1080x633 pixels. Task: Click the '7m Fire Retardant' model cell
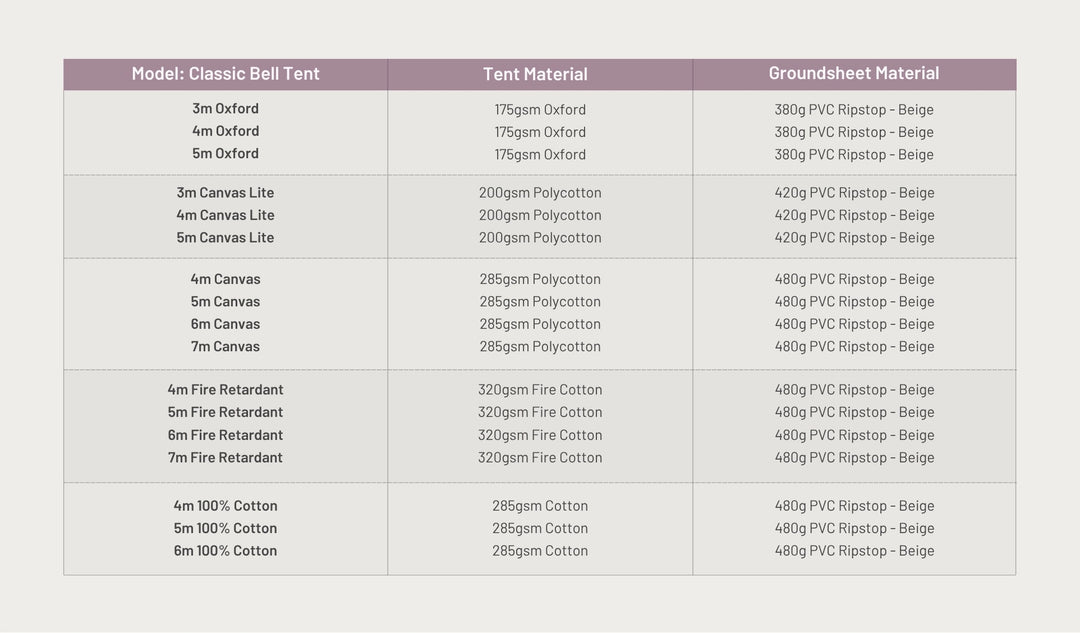point(225,458)
